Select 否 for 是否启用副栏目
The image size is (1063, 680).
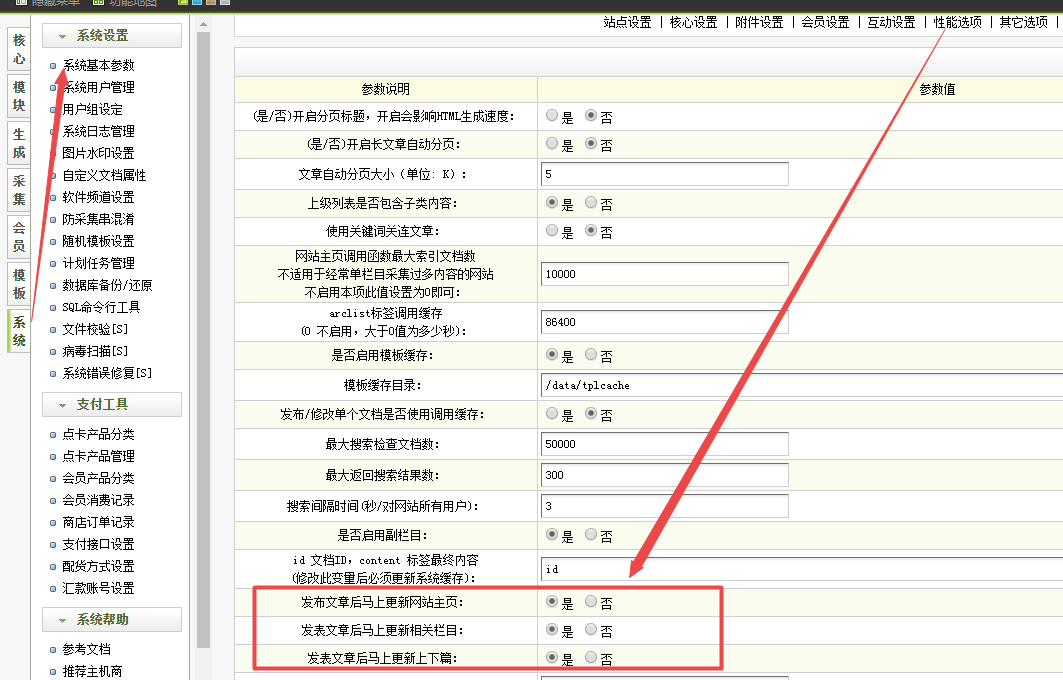click(590, 535)
